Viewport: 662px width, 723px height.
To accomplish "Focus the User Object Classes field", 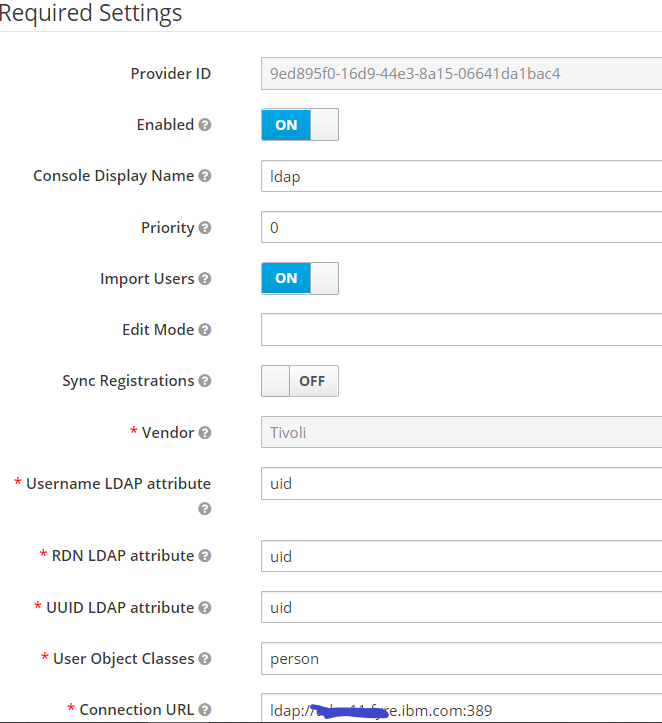I will click(461, 658).
